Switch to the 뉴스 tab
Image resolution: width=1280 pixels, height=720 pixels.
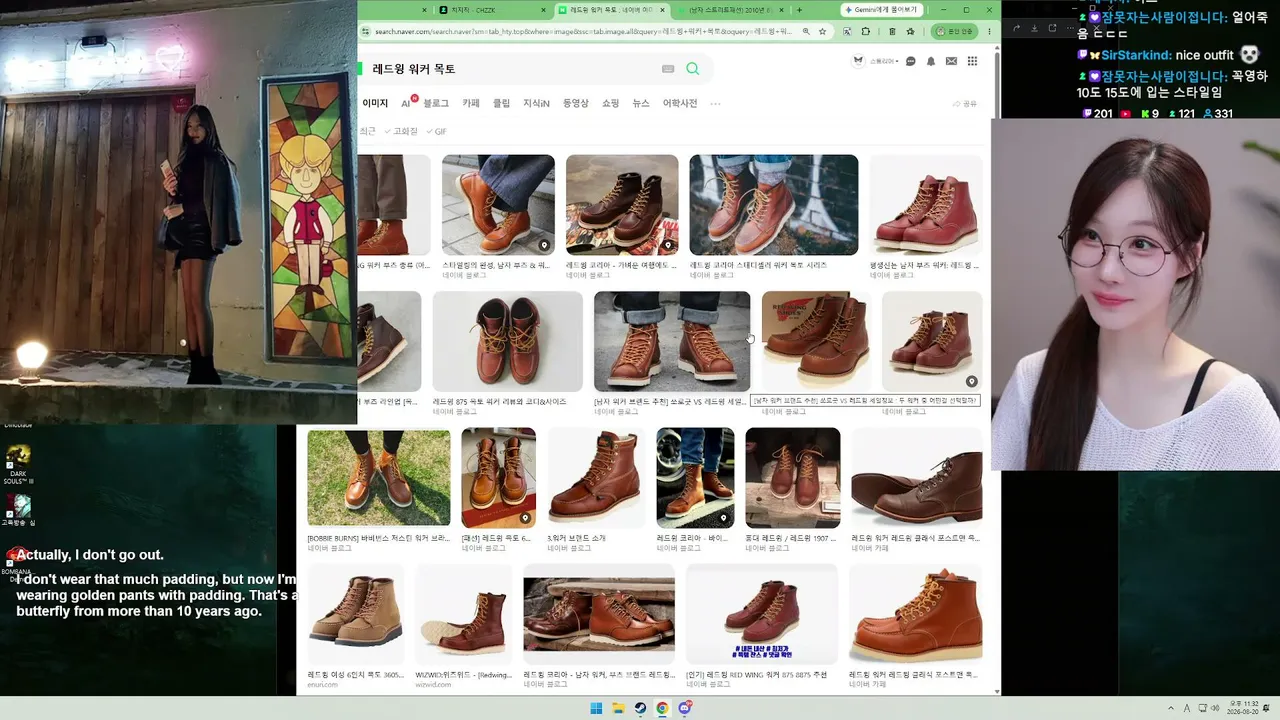(x=640, y=103)
